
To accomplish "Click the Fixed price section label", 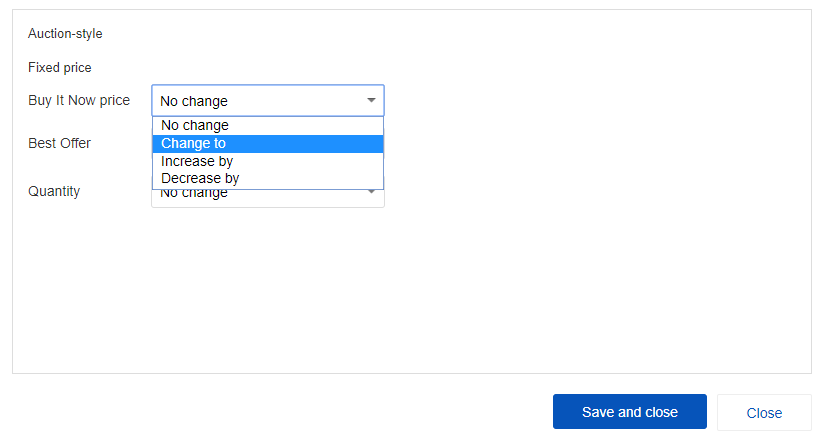I will (60, 68).
